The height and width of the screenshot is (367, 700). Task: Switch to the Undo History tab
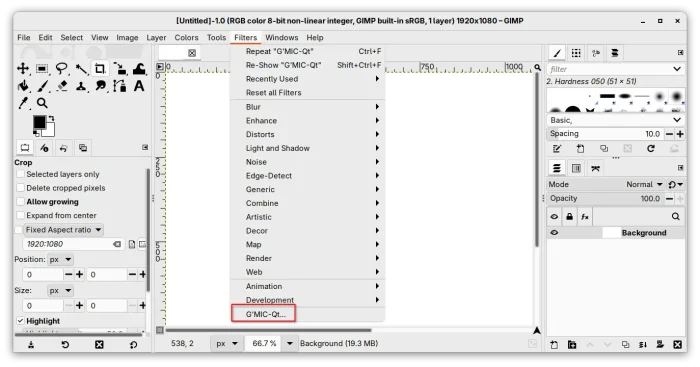pyautogui.click(x=63, y=148)
